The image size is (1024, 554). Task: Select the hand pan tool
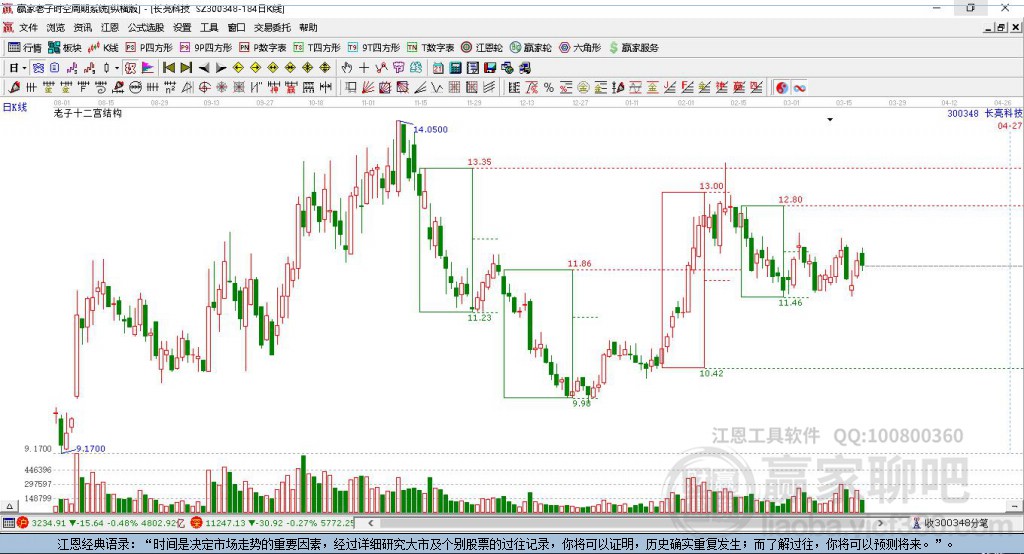347,68
